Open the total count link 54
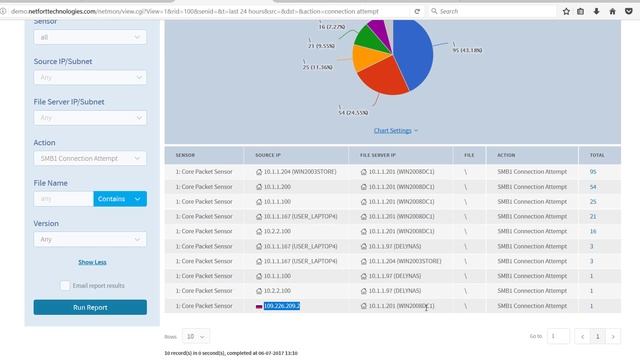 pos(593,187)
